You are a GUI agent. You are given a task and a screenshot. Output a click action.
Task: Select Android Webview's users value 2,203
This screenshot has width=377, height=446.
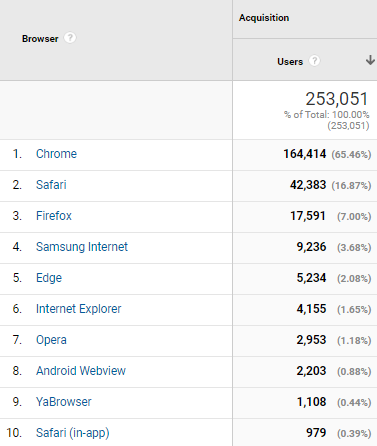(311, 371)
